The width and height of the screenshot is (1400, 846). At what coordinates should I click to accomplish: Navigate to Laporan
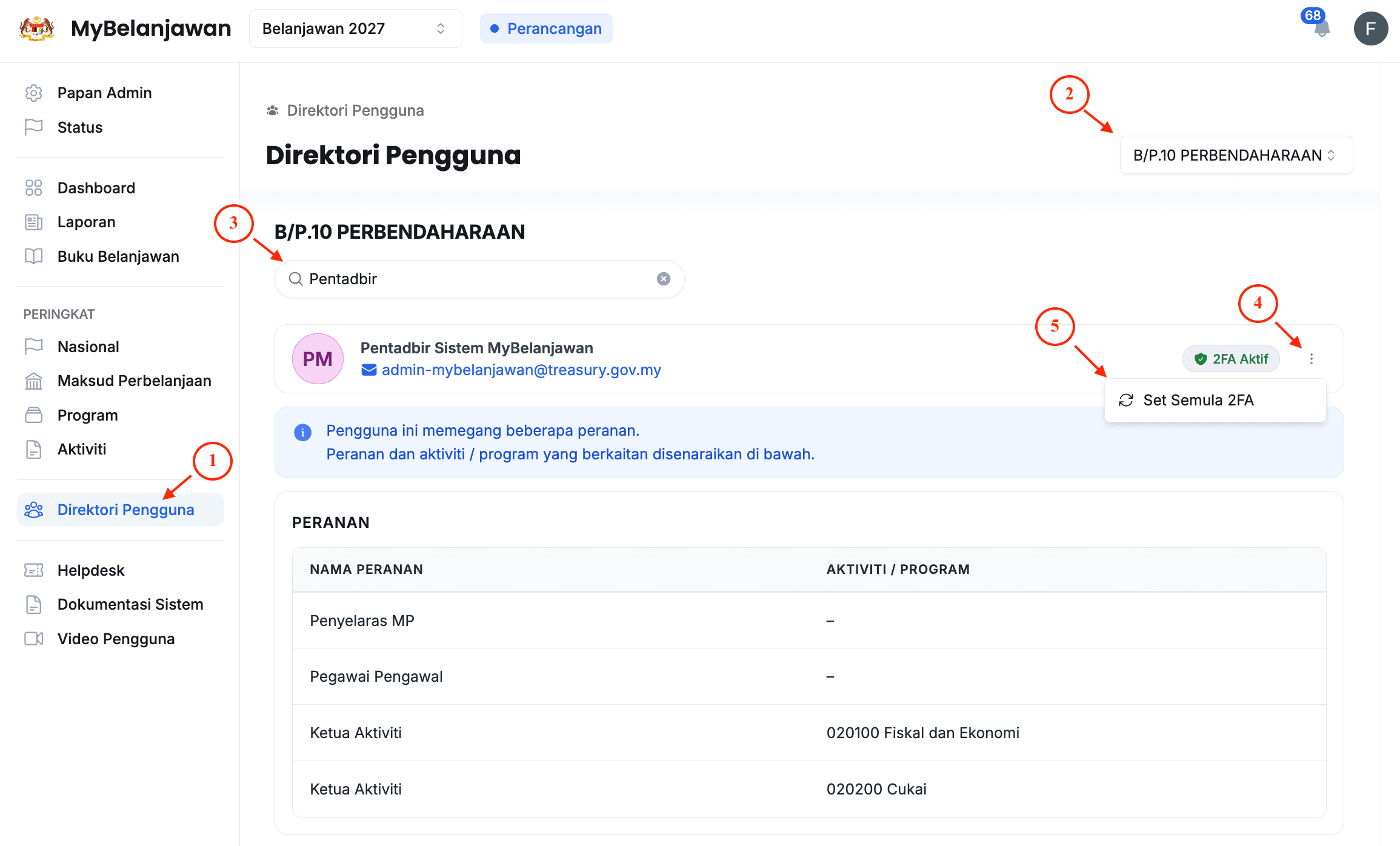(x=121, y=222)
